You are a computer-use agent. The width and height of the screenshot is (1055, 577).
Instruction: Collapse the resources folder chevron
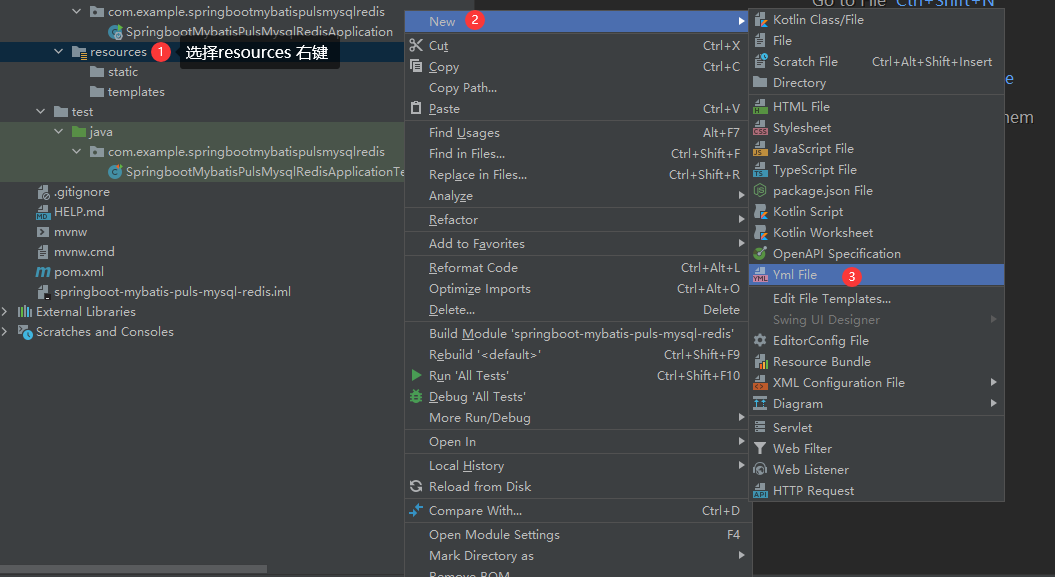(x=59, y=51)
